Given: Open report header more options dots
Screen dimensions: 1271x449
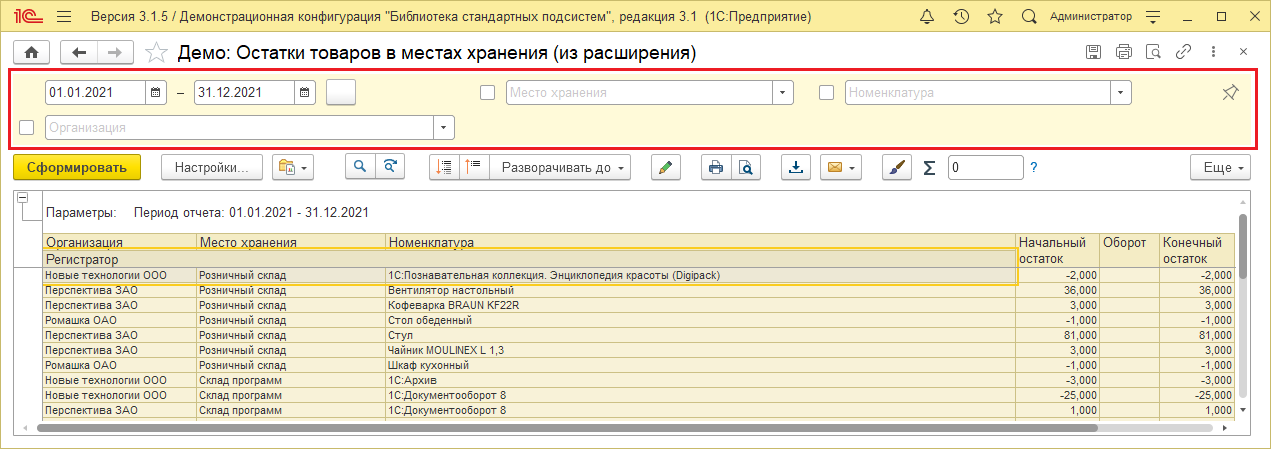Looking at the screenshot, I should point(1213,52).
